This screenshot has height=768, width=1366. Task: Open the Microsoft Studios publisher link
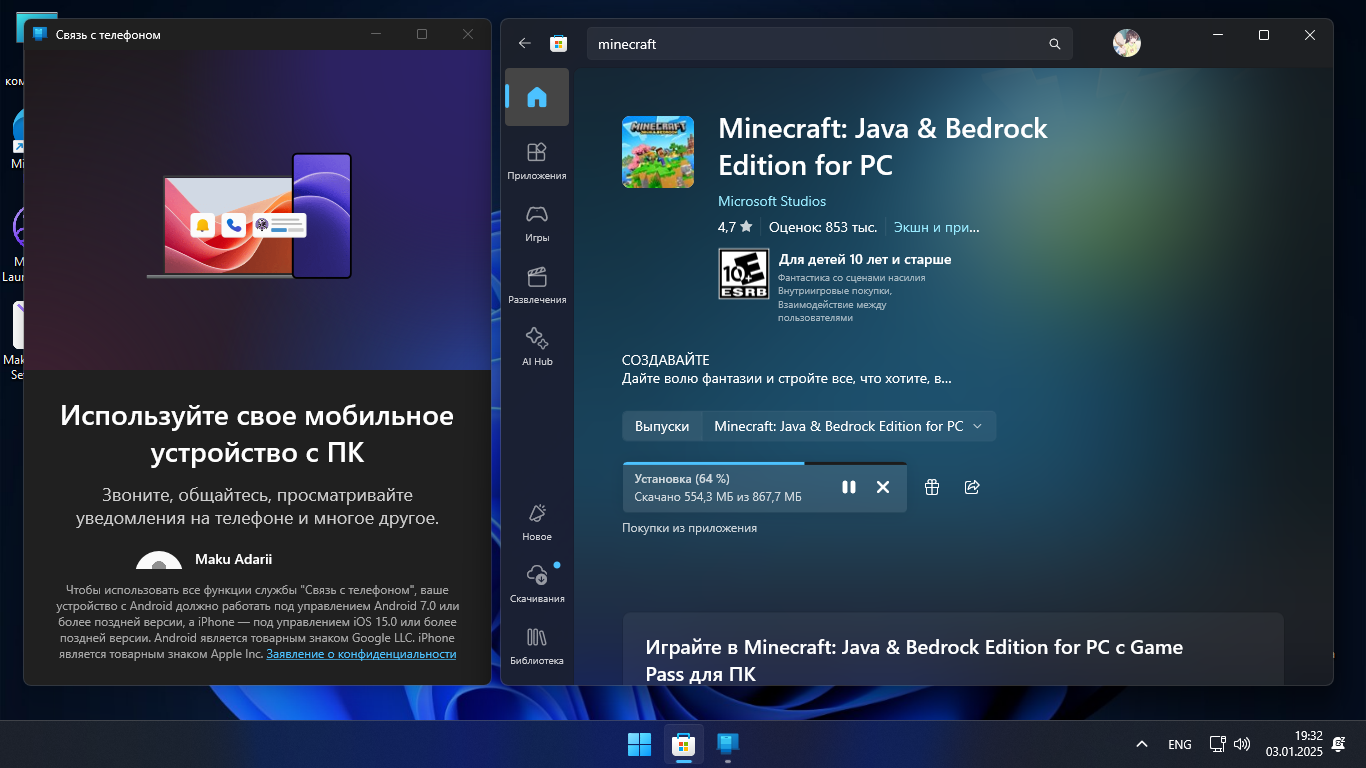click(772, 201)
